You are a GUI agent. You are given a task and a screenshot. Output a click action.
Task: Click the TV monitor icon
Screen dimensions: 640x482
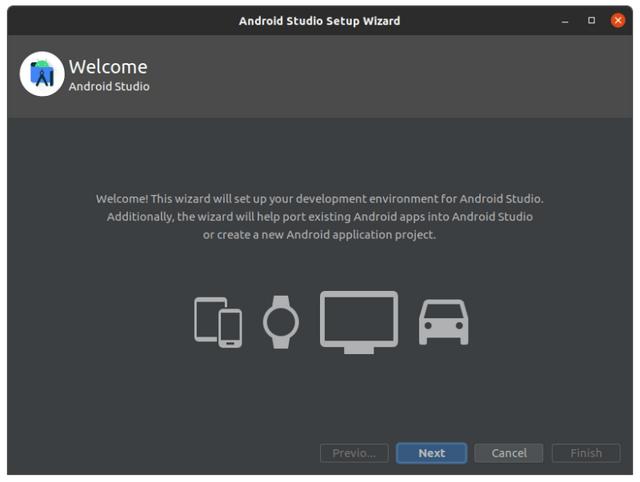coord(359,322)
